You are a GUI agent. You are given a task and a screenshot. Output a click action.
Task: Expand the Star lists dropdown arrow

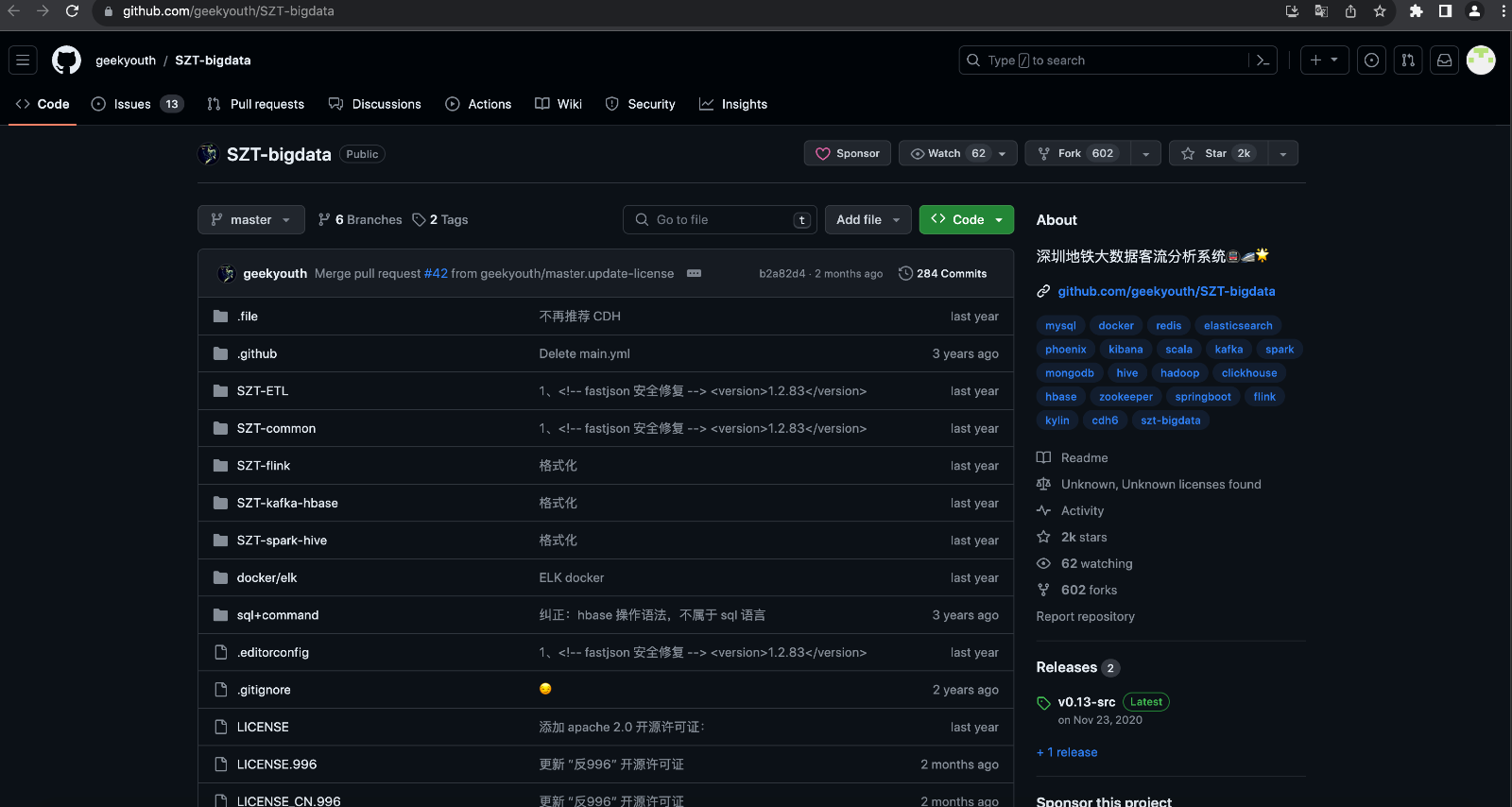(1282, 153)
